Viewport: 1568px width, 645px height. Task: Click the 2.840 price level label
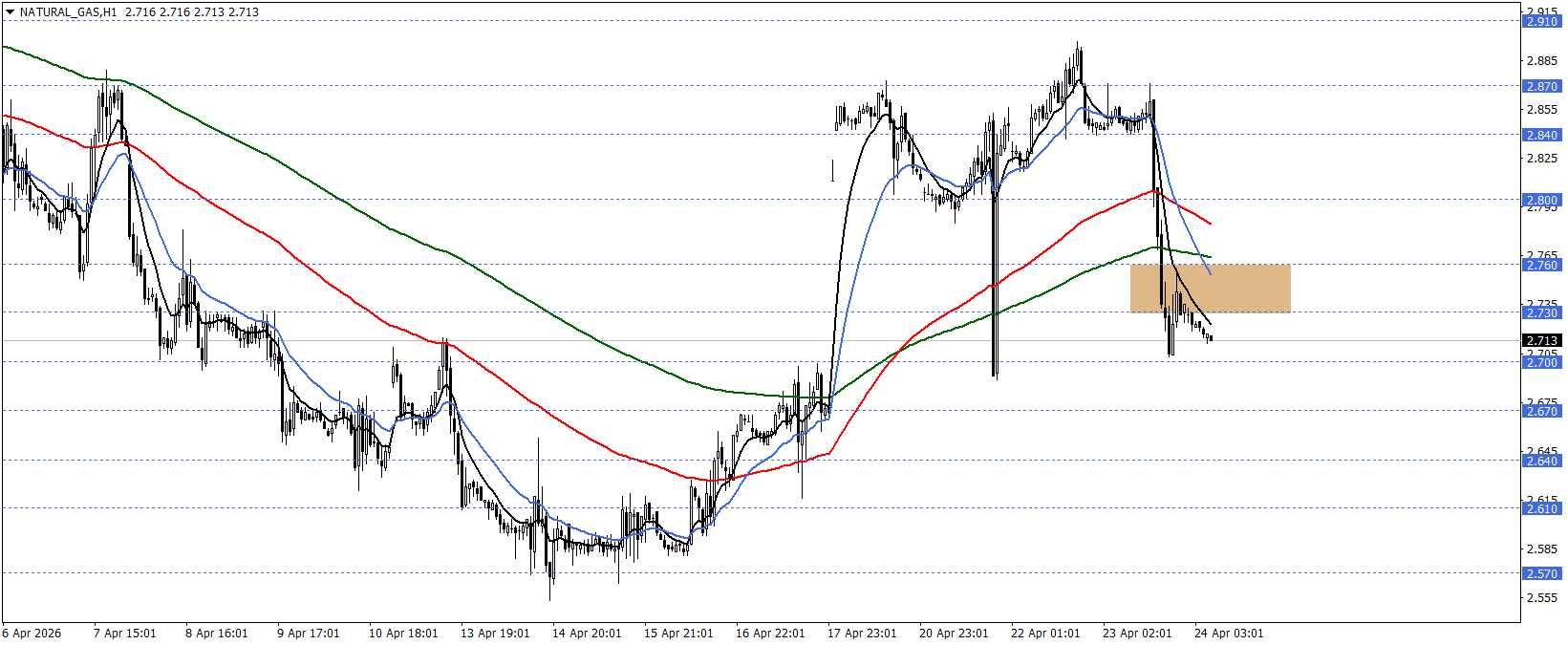(x=1541, y=135)
